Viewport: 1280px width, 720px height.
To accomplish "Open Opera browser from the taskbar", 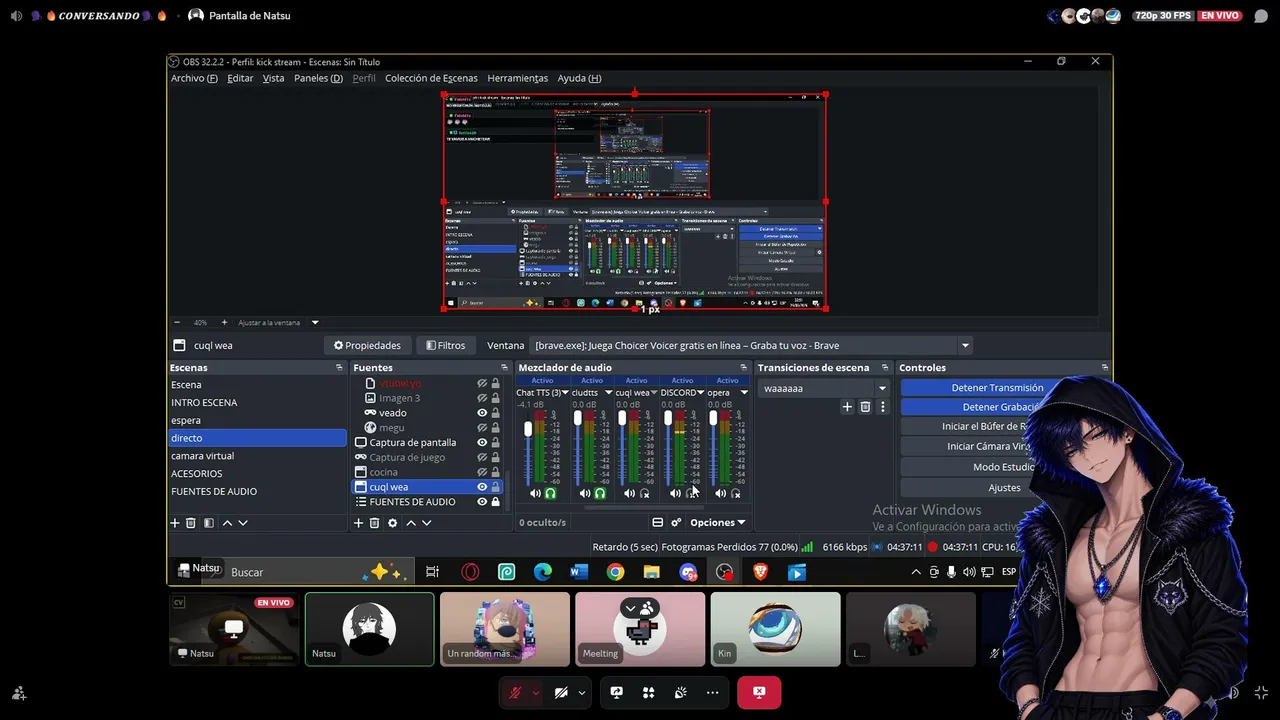I will (470, 572).
